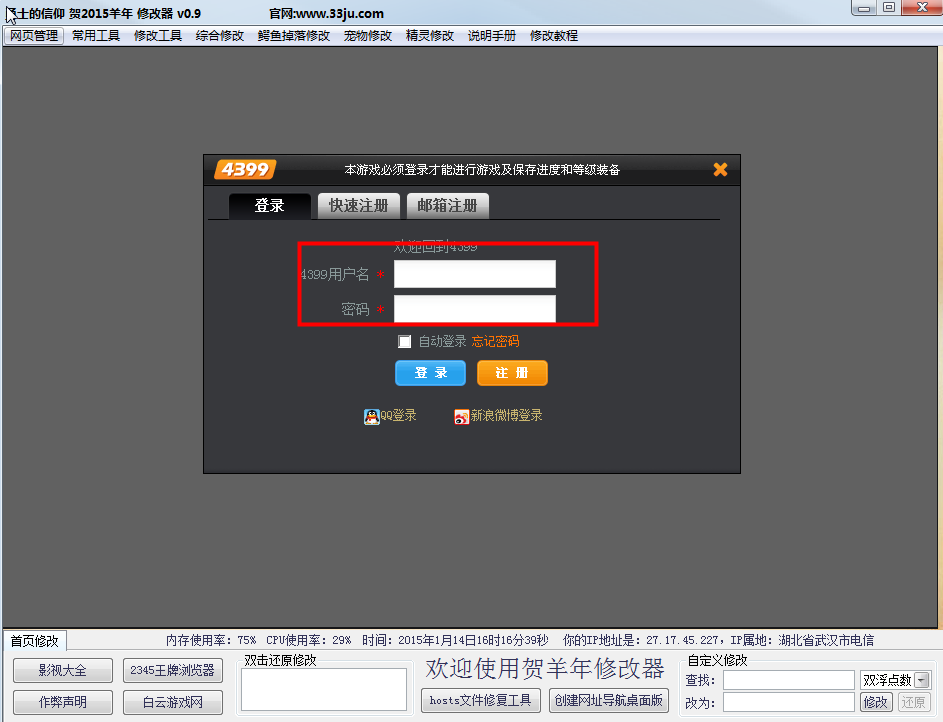
Task: Click the QQ penguin login icon
Action: pyautogui.click(x=372, y=416)
